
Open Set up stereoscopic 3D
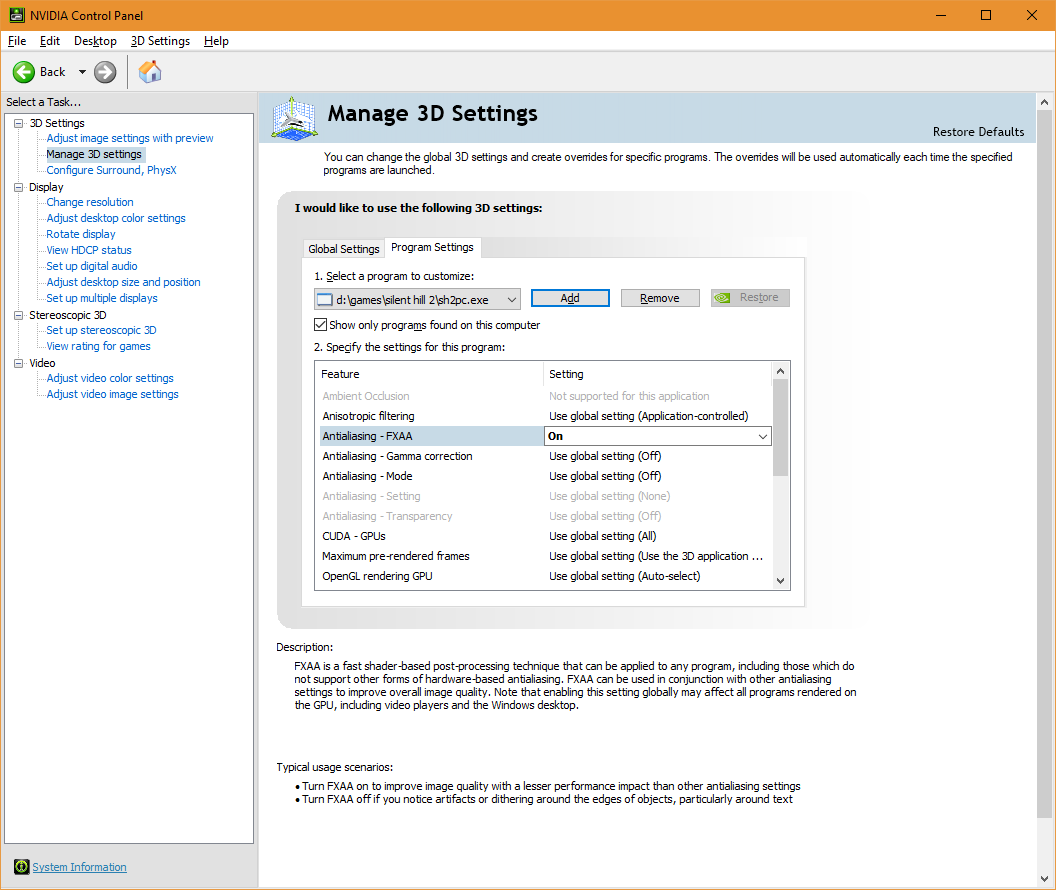[x=101, y=330]
